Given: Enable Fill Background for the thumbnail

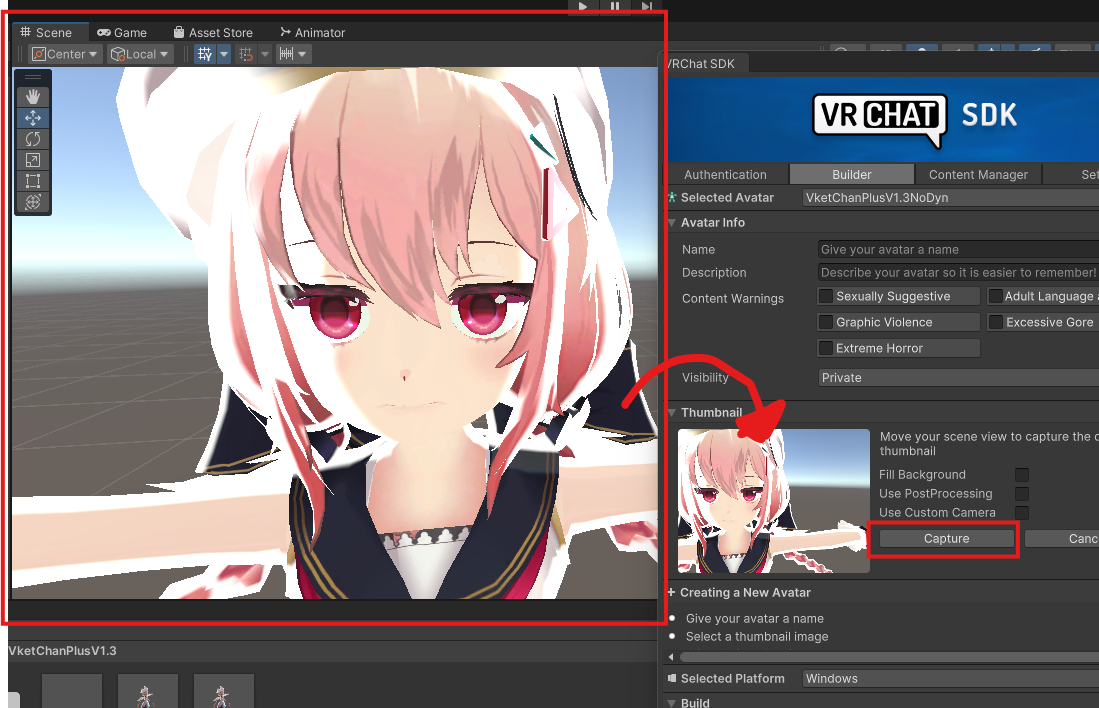Looking at the screenshot, I should [x=1021, y=474].
